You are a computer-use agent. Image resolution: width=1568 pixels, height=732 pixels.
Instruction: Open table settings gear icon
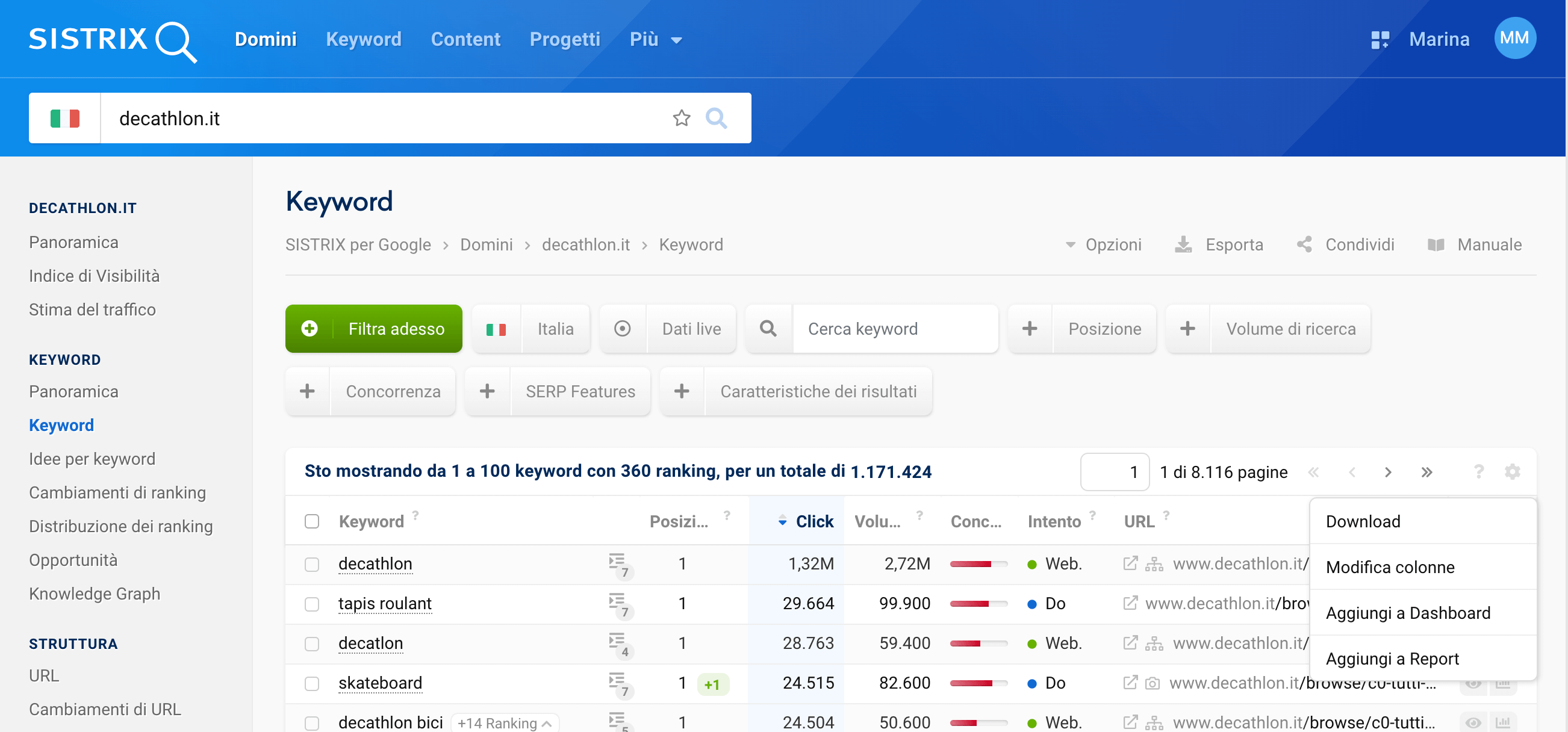(1512, 471)
